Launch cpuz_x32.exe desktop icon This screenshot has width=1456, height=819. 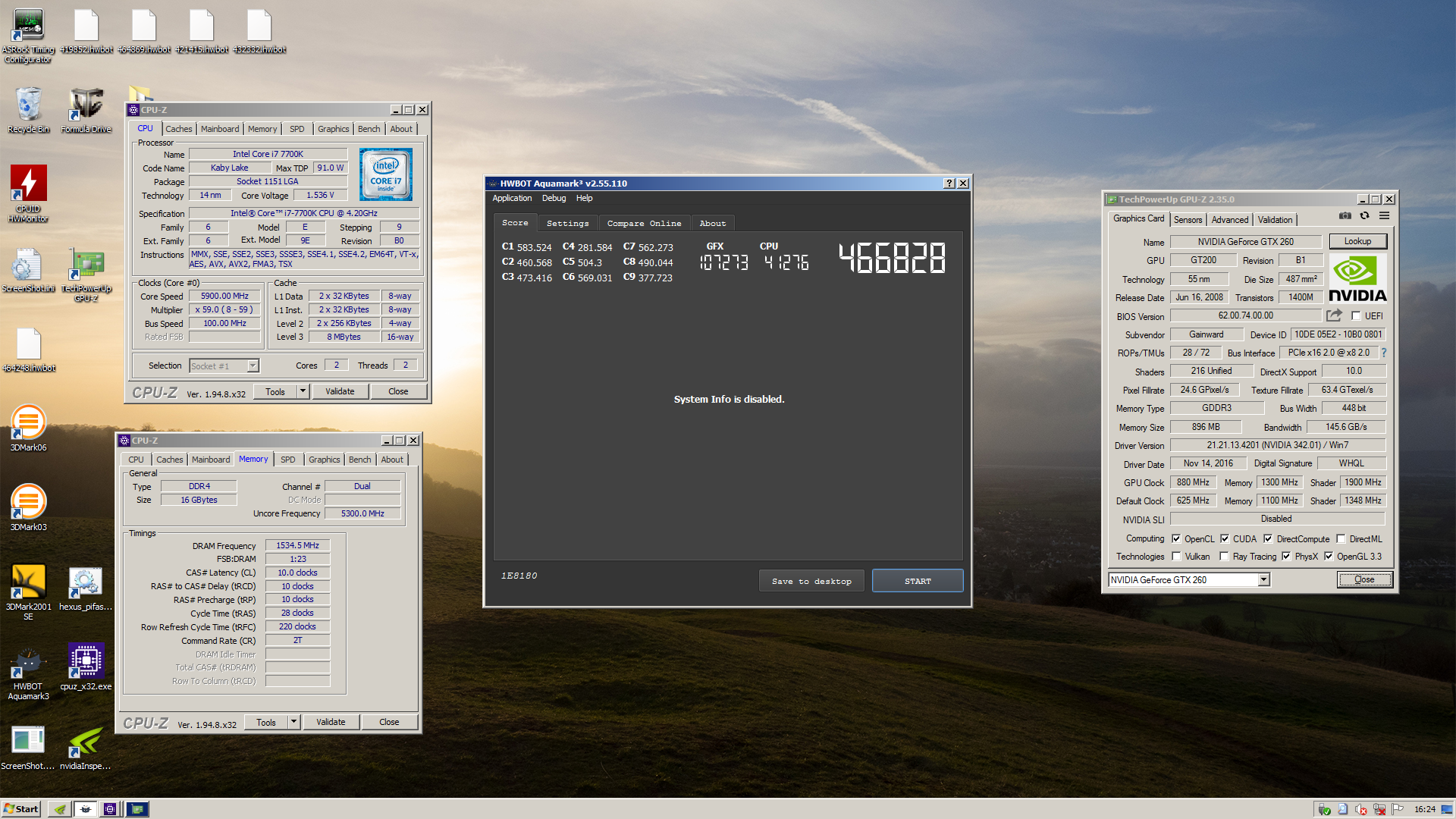(x=86, y=667)
